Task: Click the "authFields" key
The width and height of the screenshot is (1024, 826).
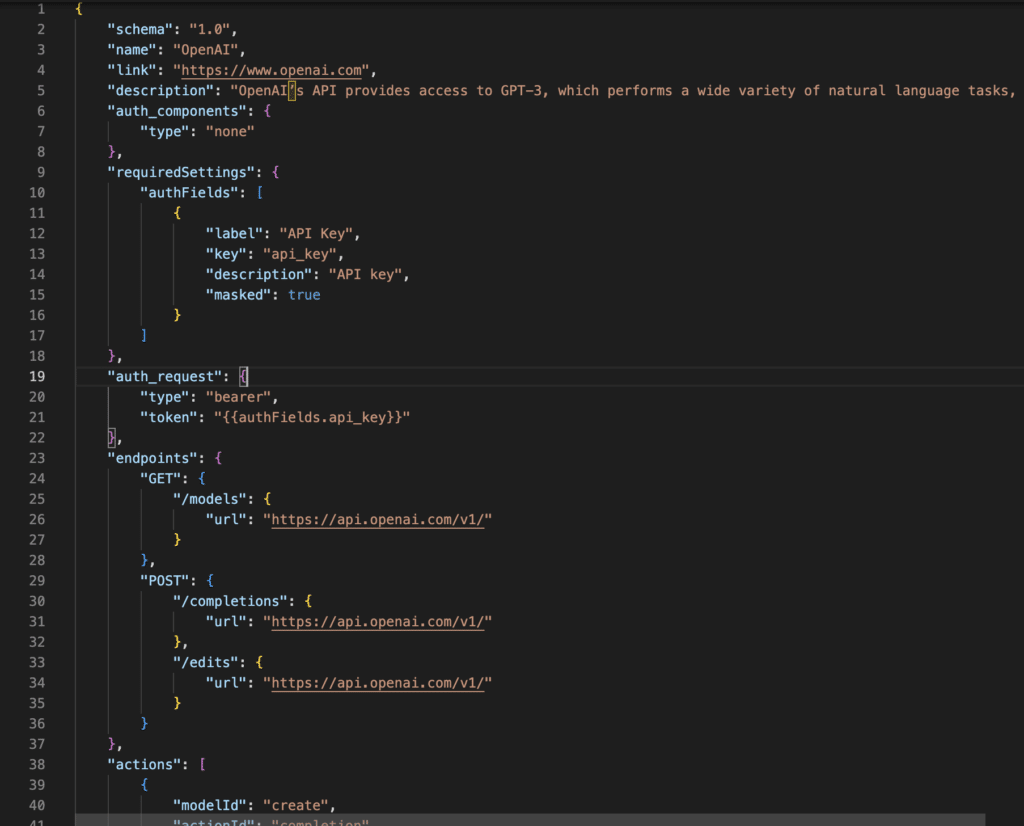Action: point(189,193)
